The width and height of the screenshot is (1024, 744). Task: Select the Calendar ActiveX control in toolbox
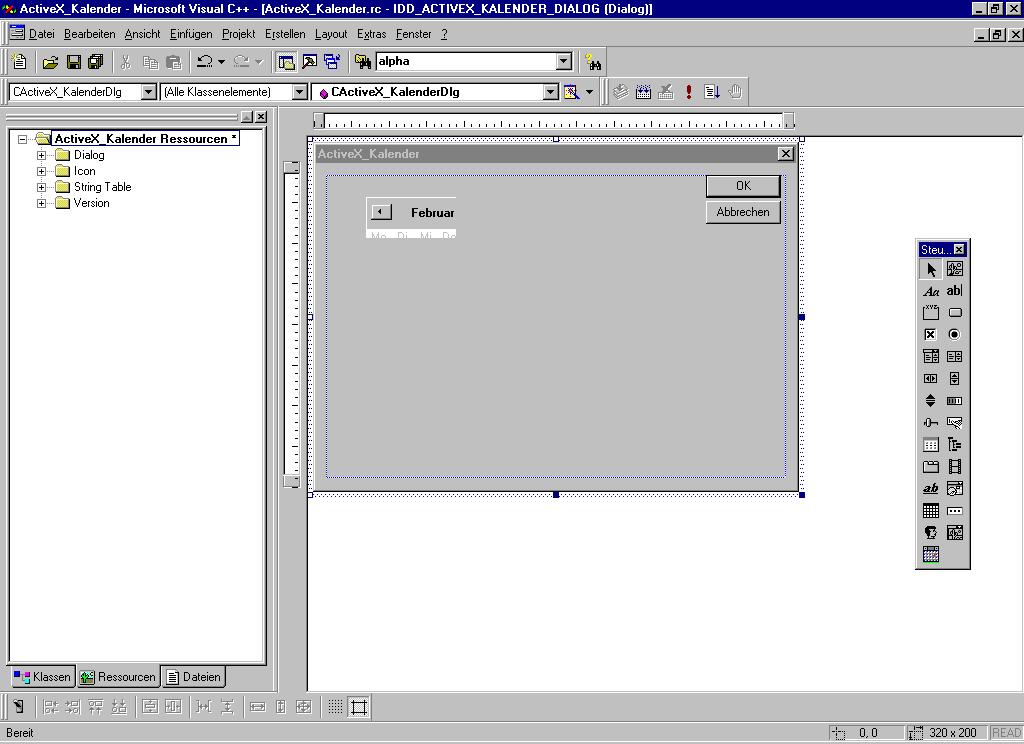(x=931, y=555)
